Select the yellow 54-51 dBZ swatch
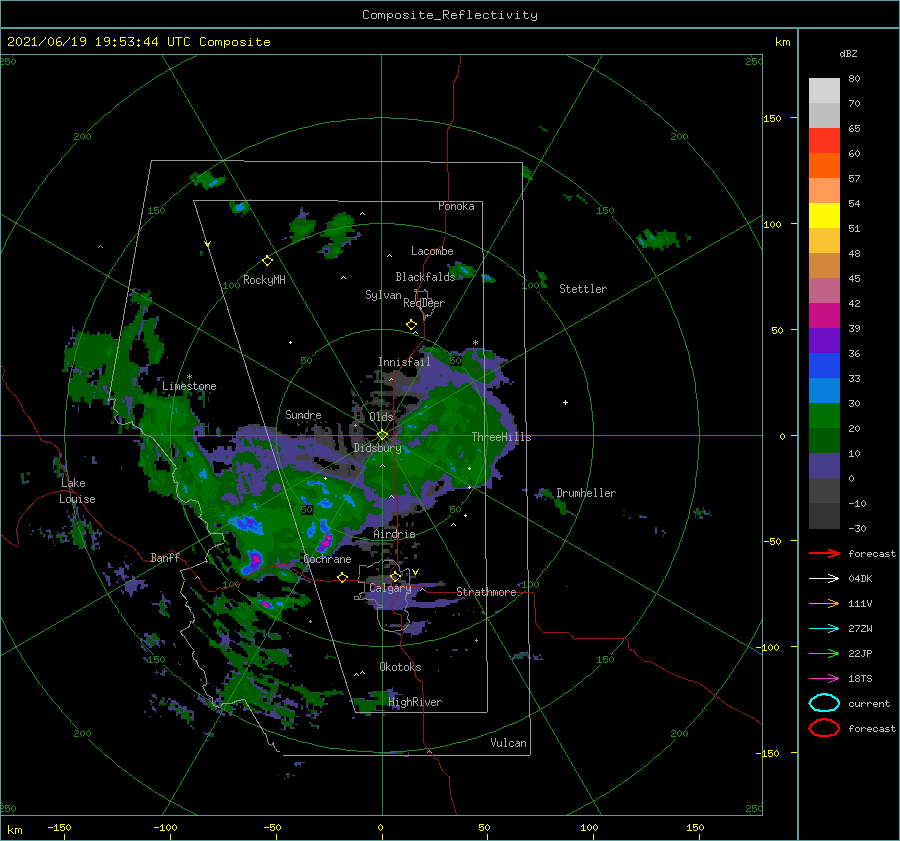This screenshot has height=841, width=900. (x=824, y=216)
